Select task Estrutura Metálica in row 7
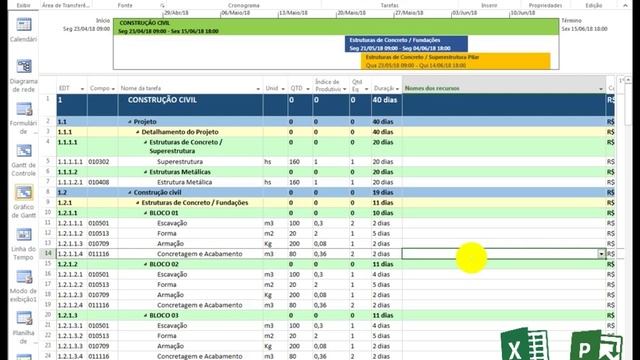The height and width of the screenshot is (360, 640). coord(184,182)
